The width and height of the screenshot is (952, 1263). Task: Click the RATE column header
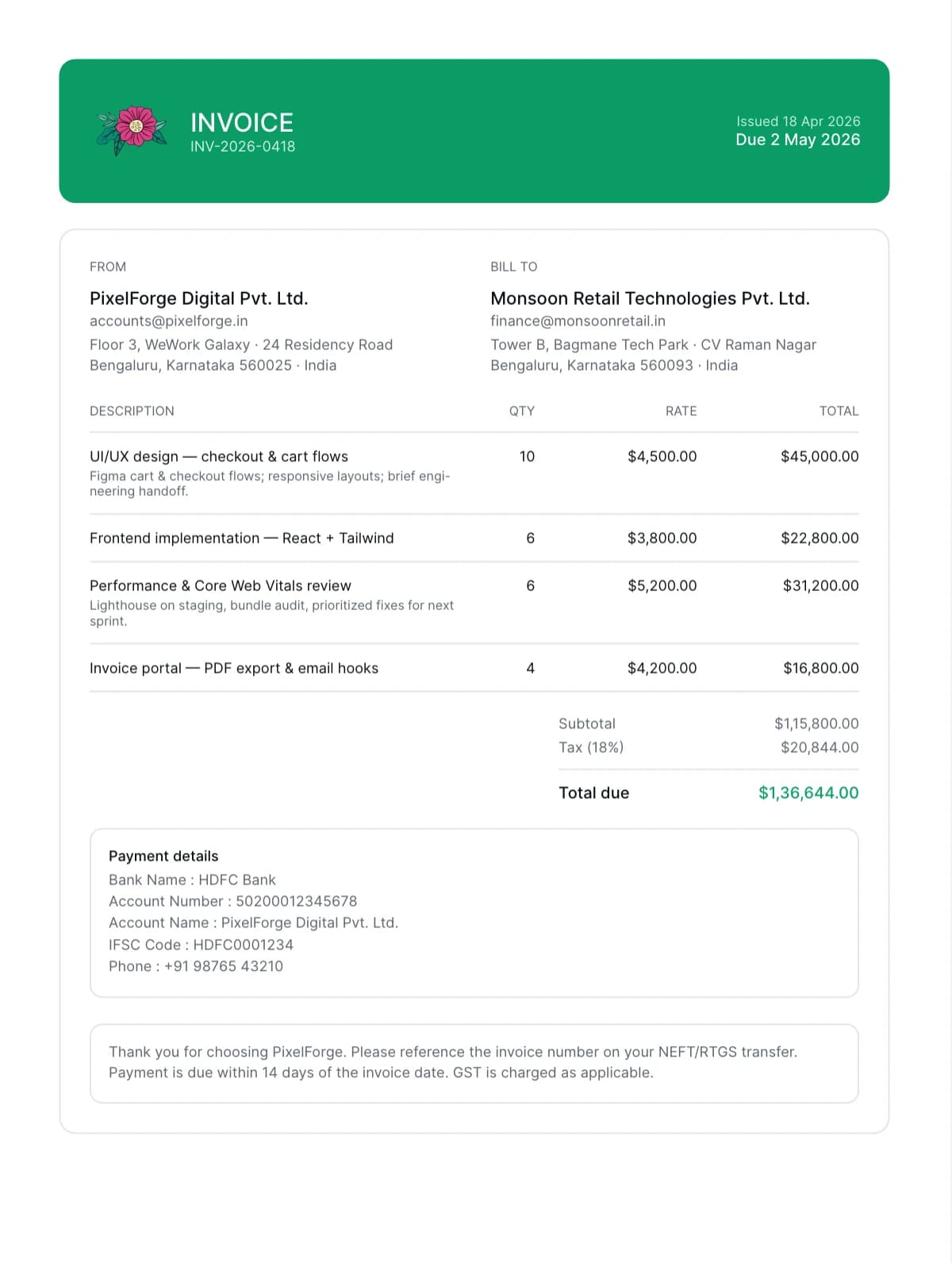tap(681, 411)
